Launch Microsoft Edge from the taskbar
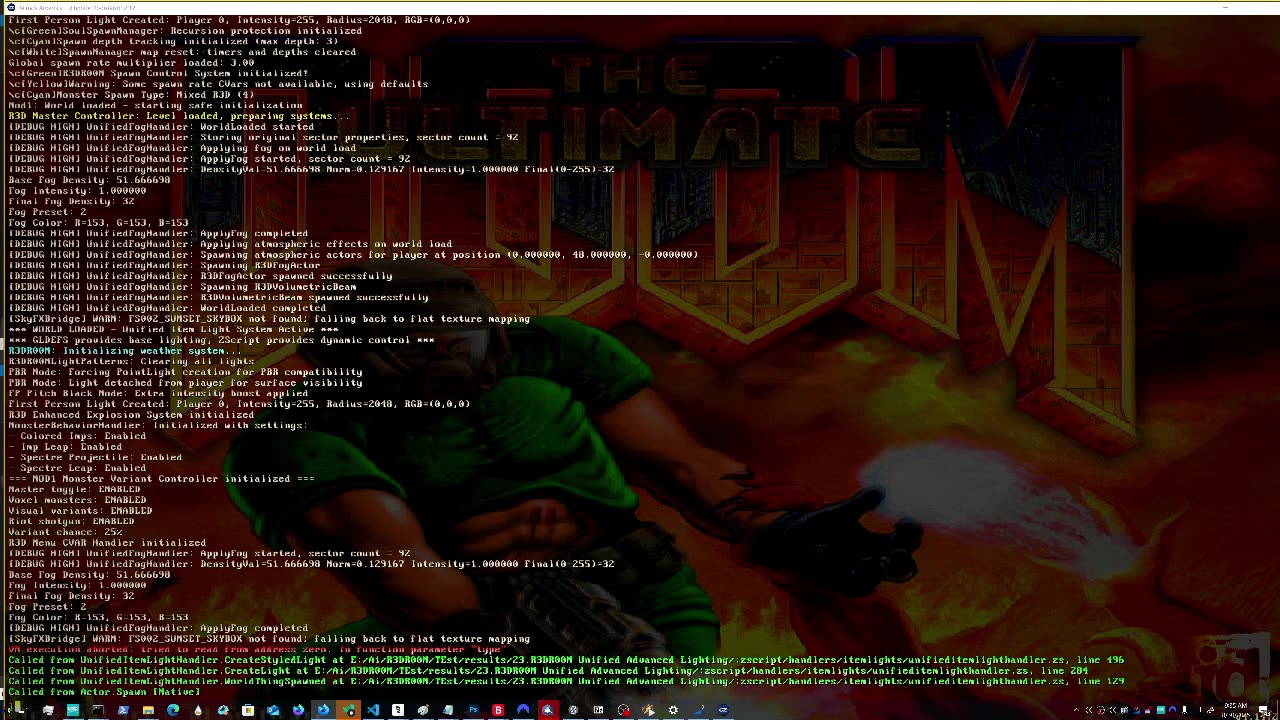Image resolution: width=1280 pixels, height=720 pixels. (172, 710)
